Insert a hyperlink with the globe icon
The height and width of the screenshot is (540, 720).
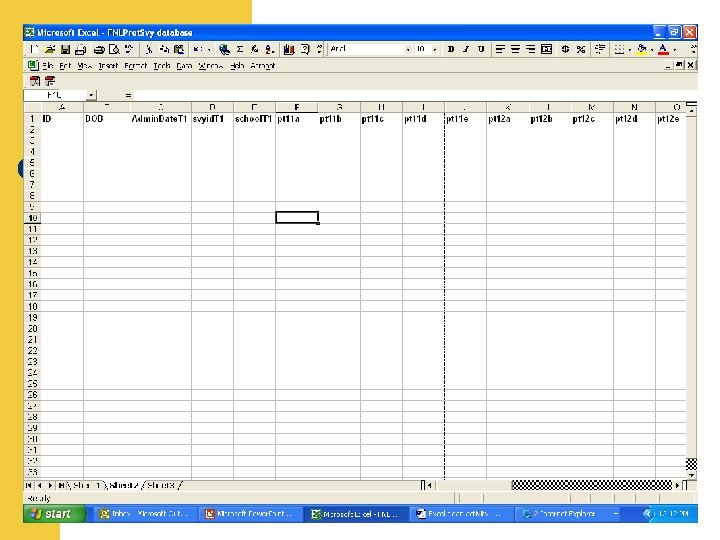[x=225, y=49]
